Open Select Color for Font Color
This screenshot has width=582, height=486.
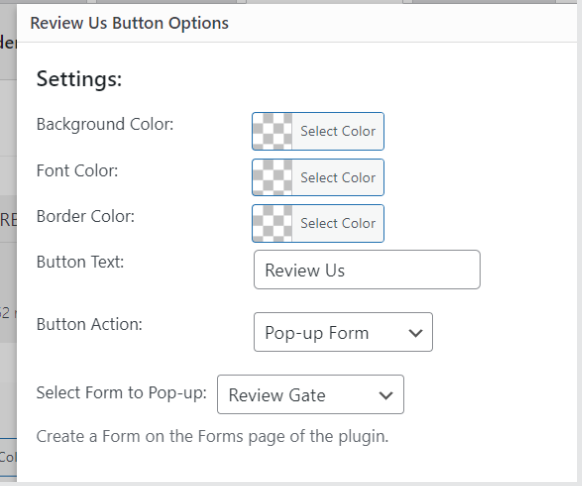pos(338,177)
